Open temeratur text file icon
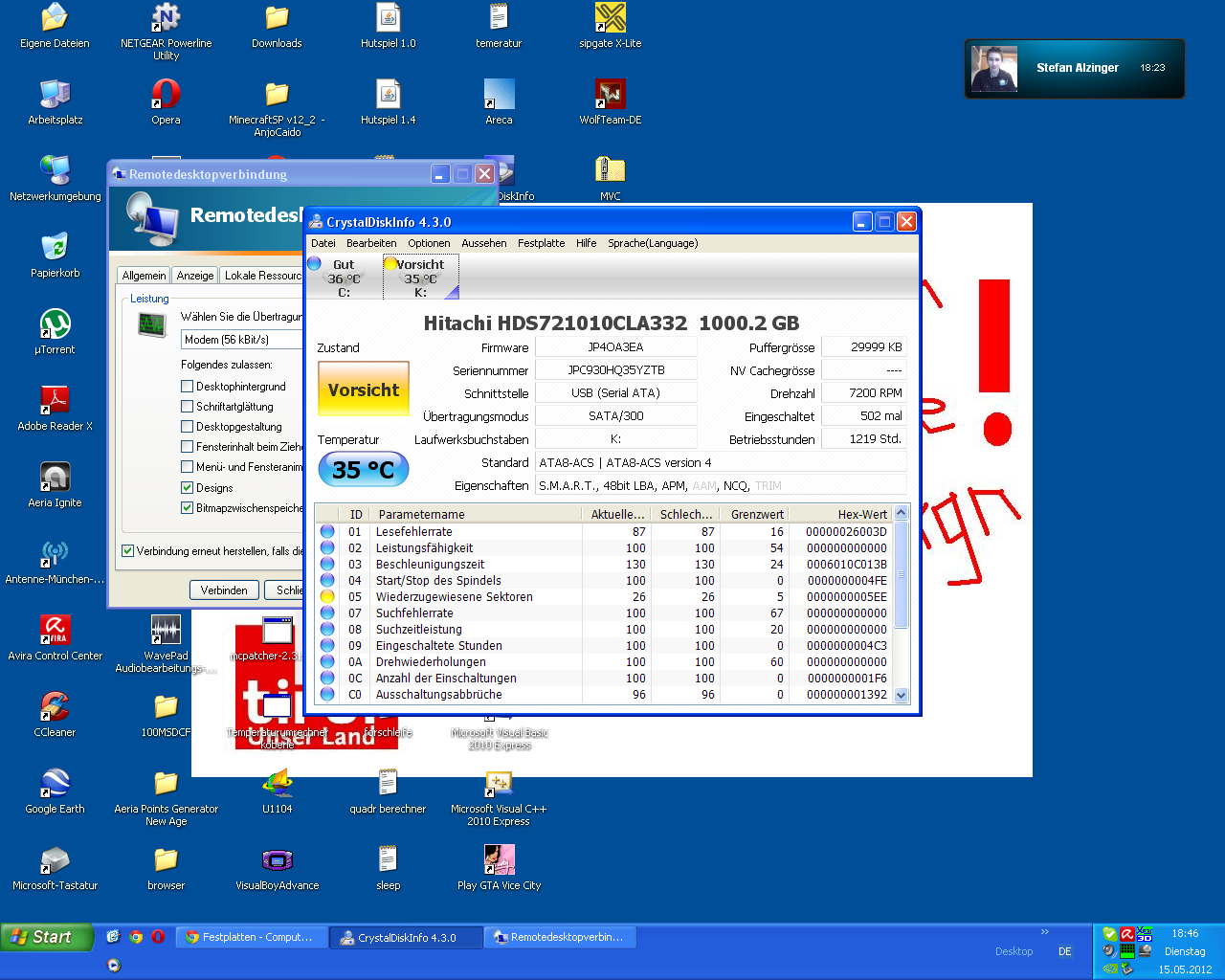The height and width of the screenshot is (980, 1225). tap(499, 26)
